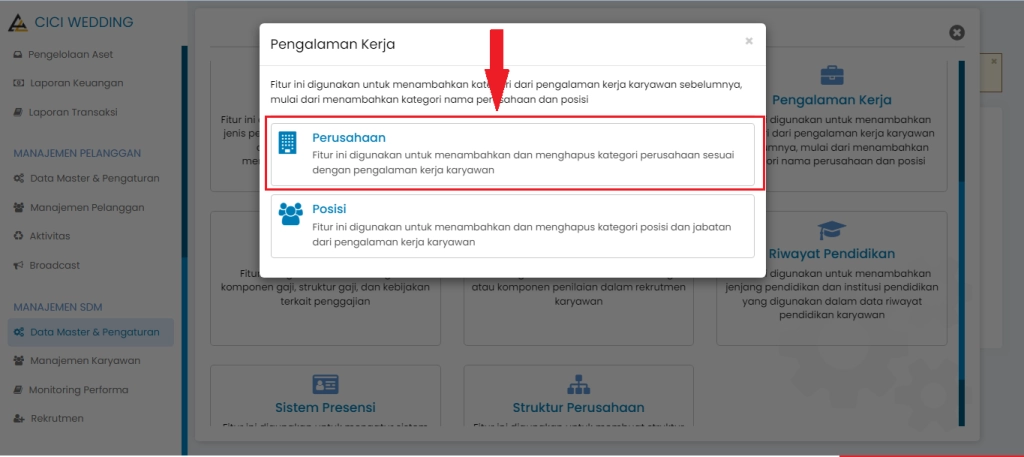Image resolution: width=1024 pixels, height=457 pixels.
Task: Click the sidebar vertical scrollbar
Action: (184, 250)
